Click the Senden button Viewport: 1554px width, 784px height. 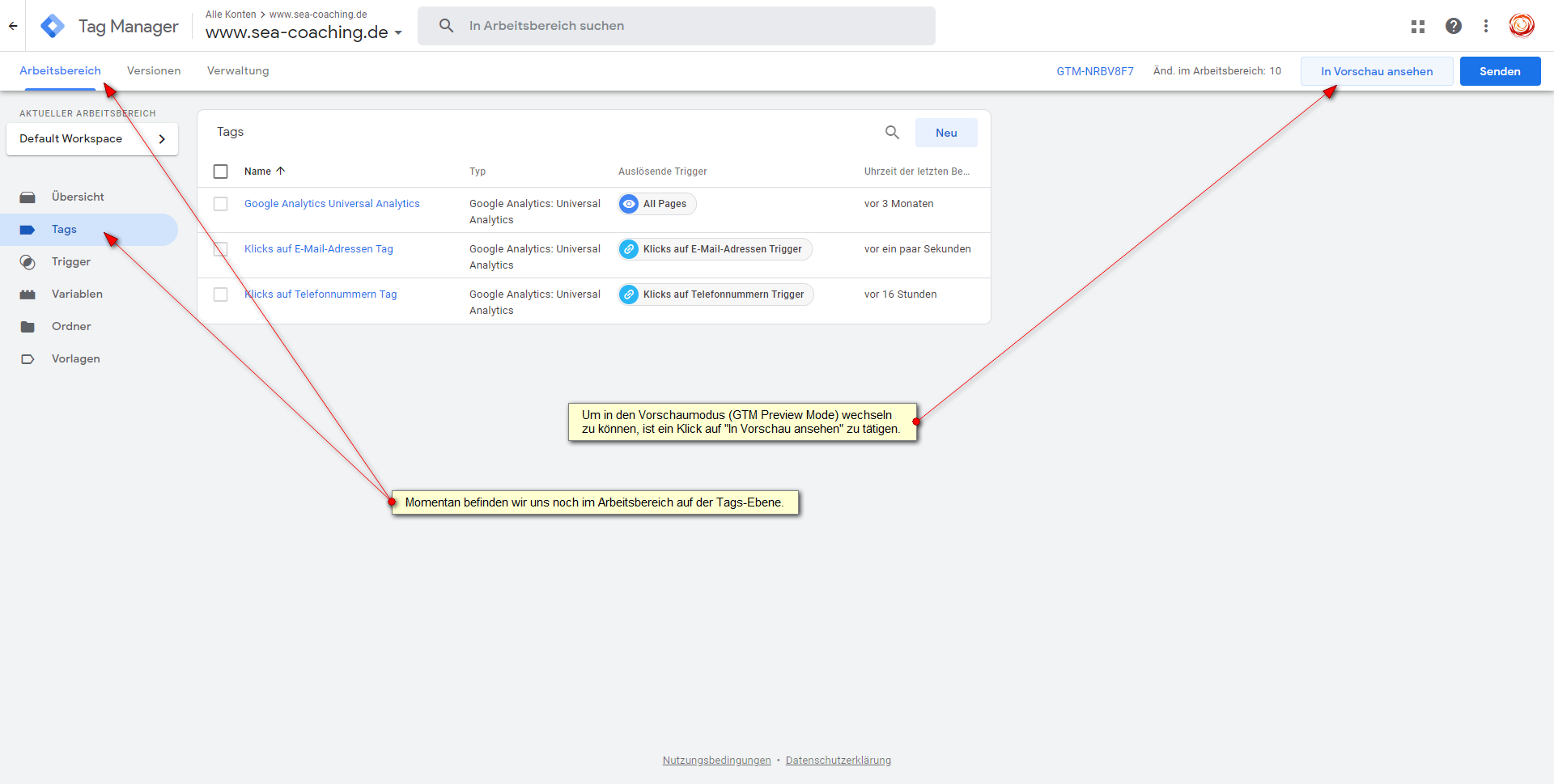[1500, 71]
